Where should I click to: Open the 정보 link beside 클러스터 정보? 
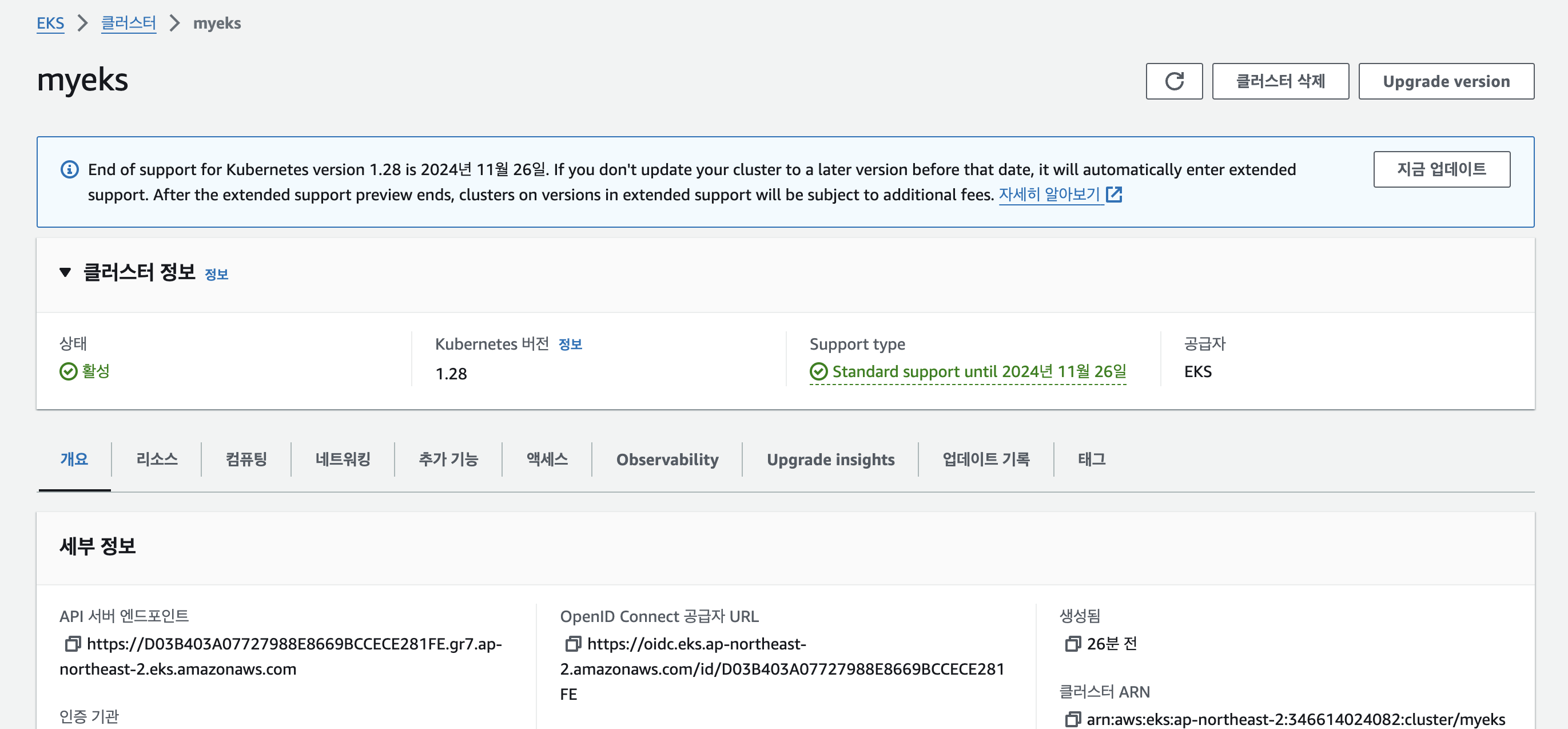[x=216, y=275]
